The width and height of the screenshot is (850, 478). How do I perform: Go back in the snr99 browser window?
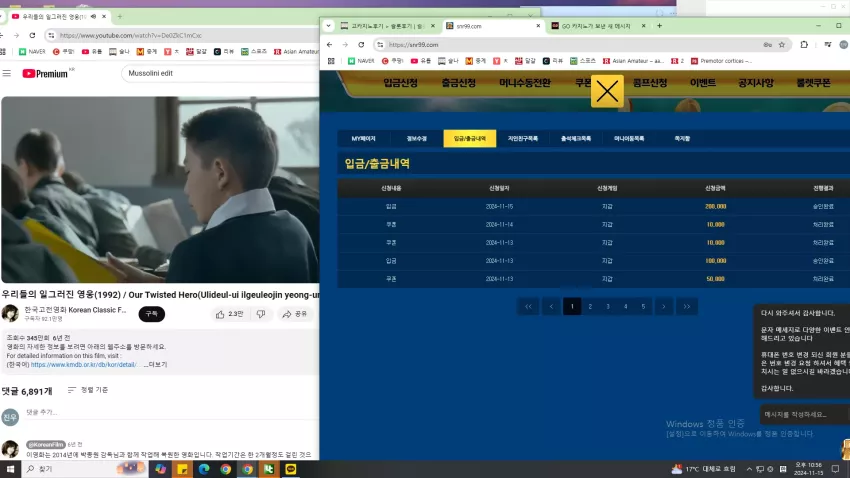[x=330, y=45]
